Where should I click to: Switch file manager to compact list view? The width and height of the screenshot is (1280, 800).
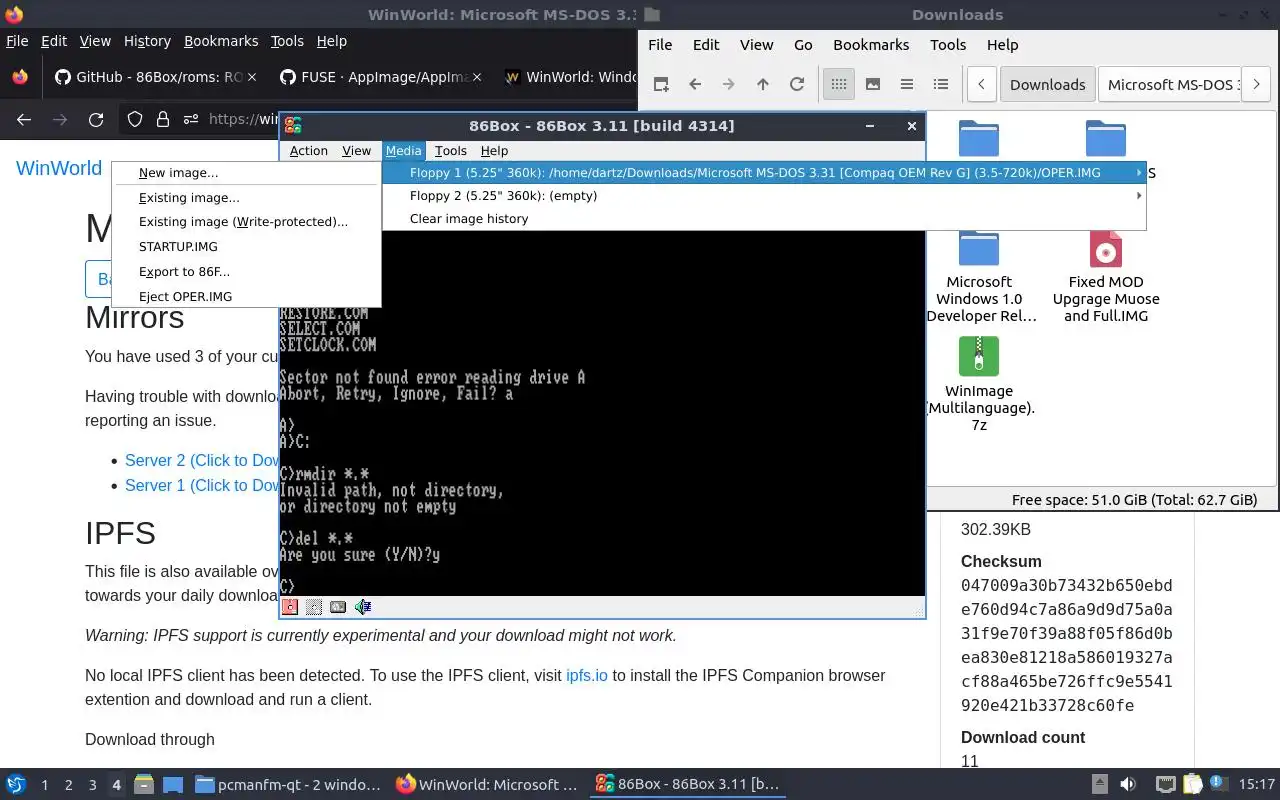[907, 84]
